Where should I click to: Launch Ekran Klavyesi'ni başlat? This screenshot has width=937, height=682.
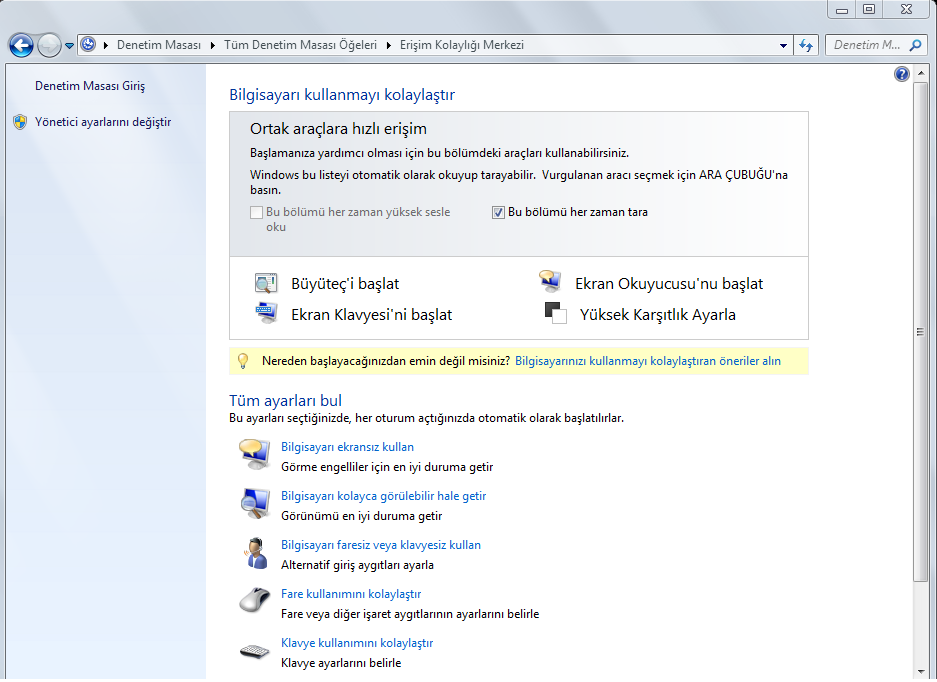[x=371, y=315]
